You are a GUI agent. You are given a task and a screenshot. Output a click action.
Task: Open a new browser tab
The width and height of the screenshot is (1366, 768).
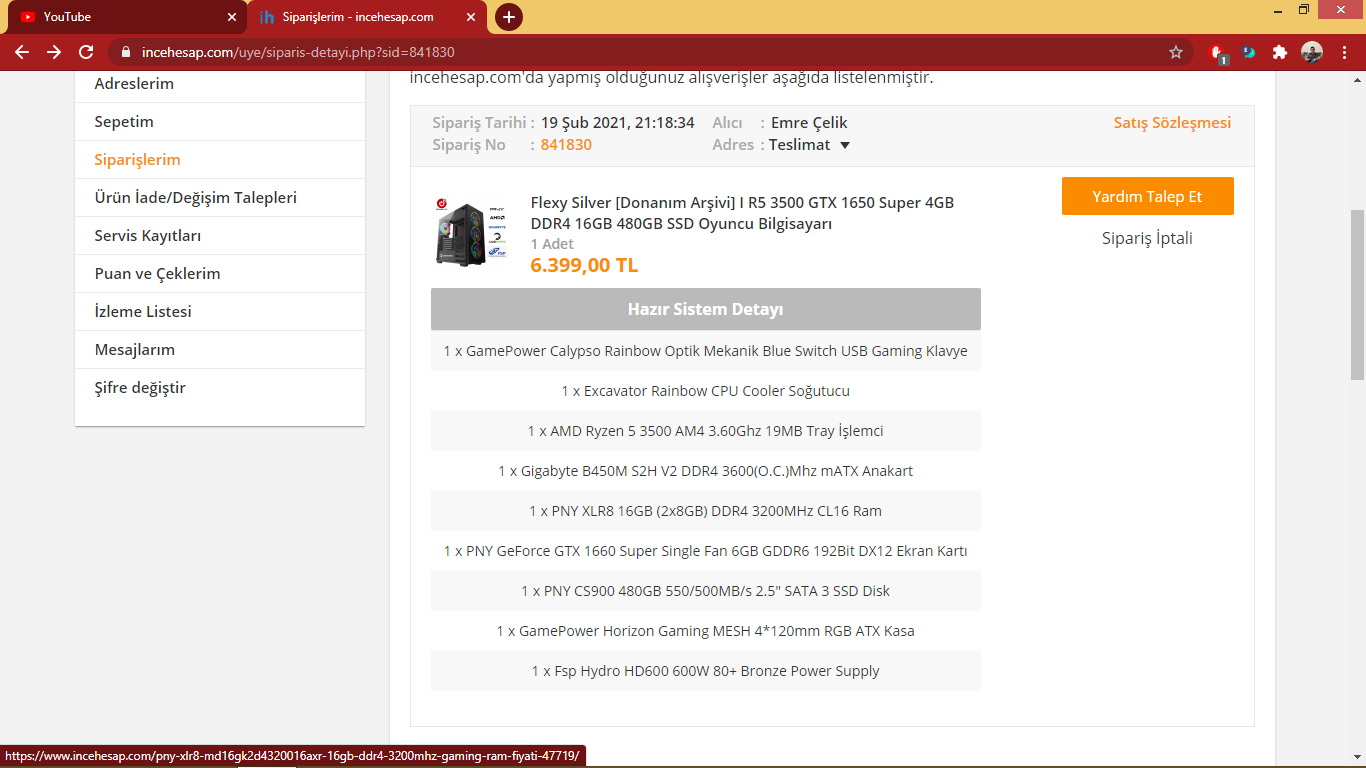click(509, 17)
